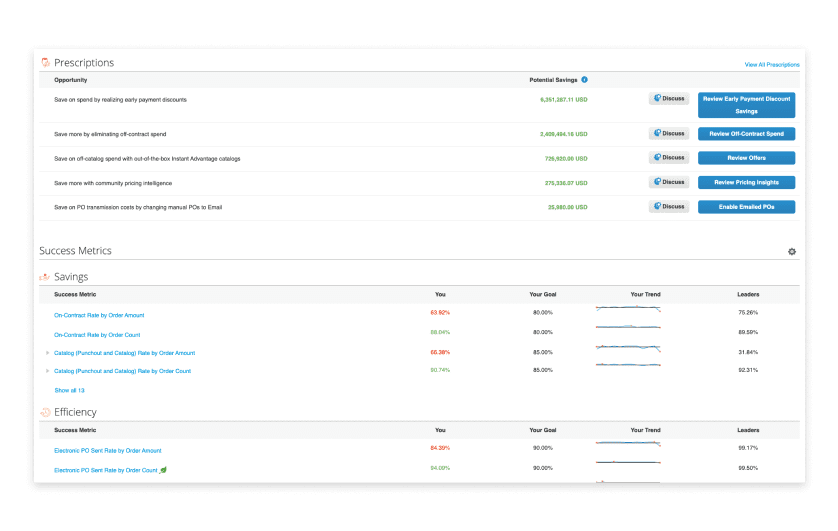Click Review Early Payment Discount Savings button

pos(746,105)
